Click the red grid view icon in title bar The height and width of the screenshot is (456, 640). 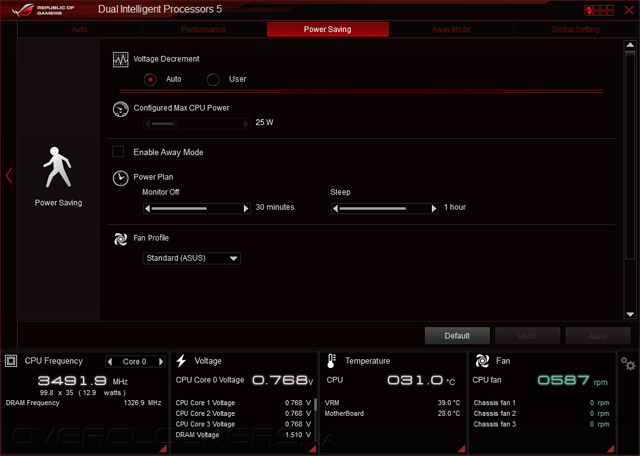click(x=599, y=10)
